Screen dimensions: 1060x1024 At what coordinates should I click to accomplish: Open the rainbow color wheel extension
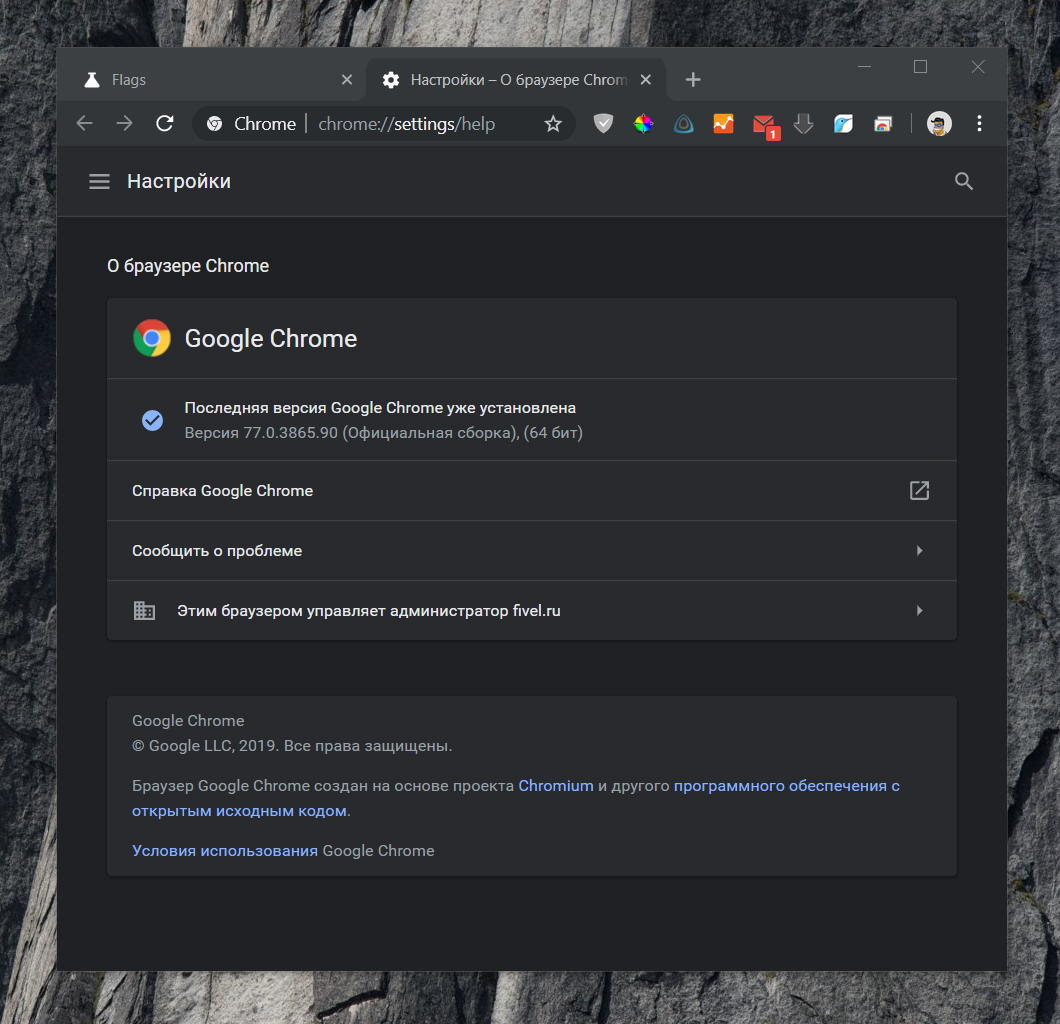tap(643, 124)
